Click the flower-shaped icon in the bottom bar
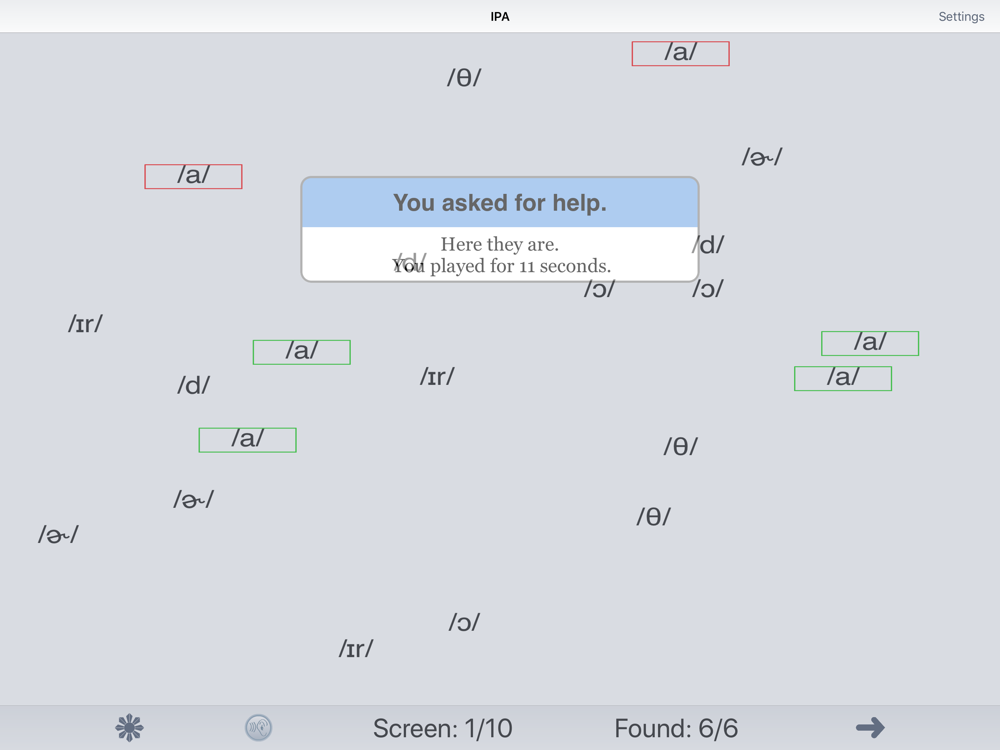Viewport: 1000px width, 750px height. pyautogui.click(x=129, y=727)
